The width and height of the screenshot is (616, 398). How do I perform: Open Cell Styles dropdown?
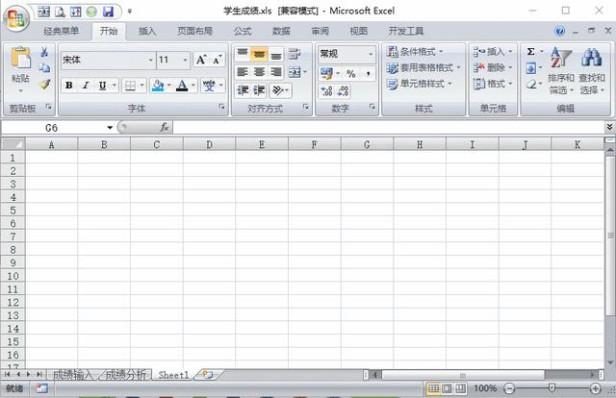419,84
